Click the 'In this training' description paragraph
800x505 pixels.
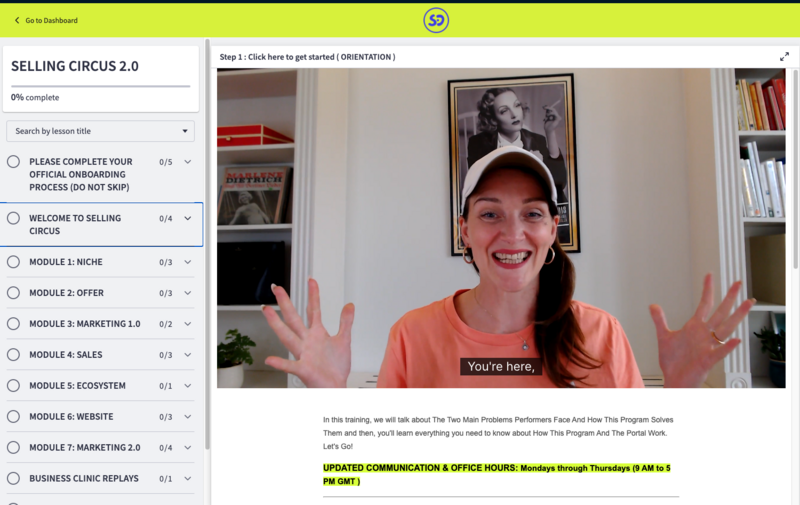498,433
